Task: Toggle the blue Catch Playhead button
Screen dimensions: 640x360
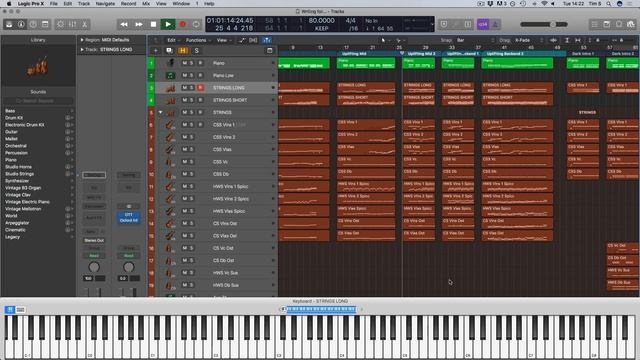Action: tap(267, 40)
